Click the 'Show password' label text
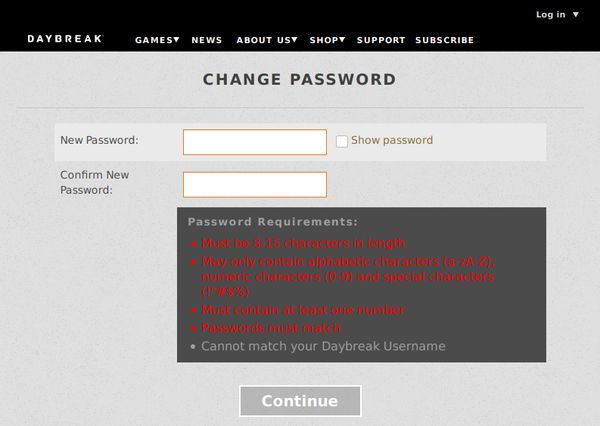The height and width of the screenshot is (426, 600). [392, 141]
